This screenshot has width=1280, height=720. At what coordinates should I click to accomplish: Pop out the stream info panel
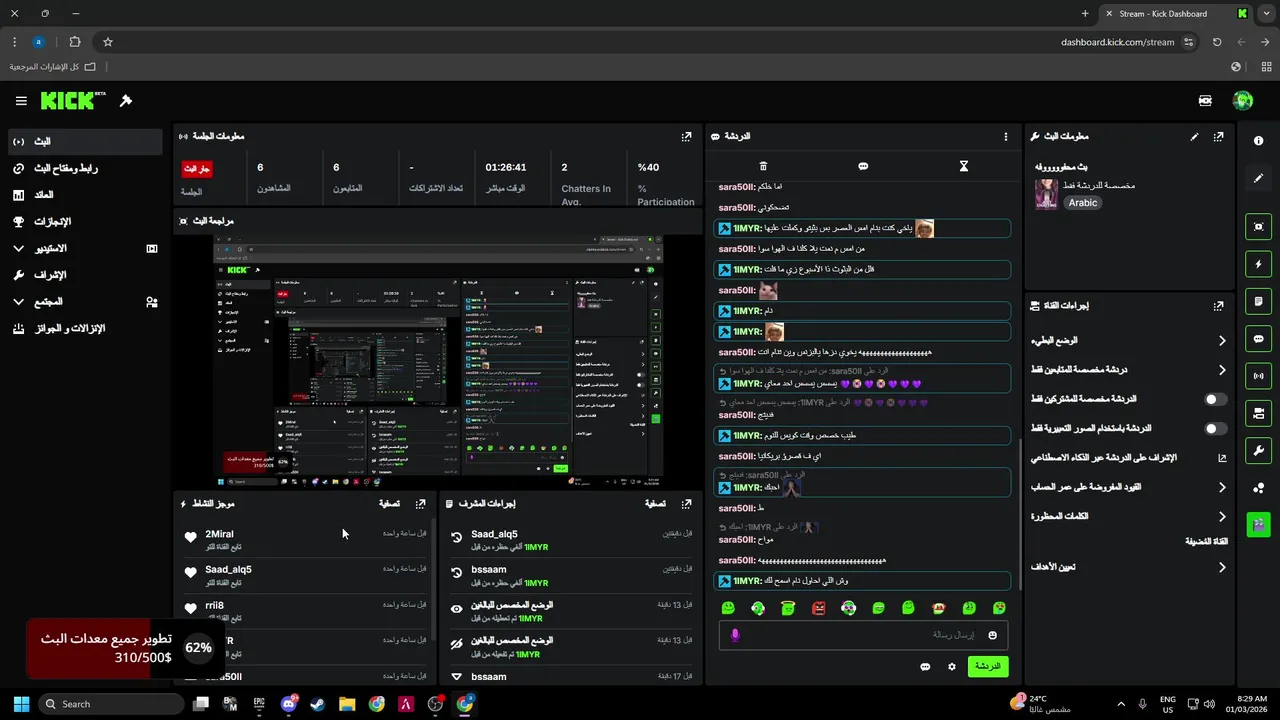click(1218, 136)
